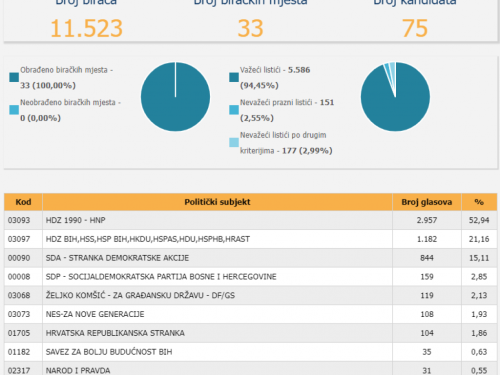Click the percent column header
500x375 pixels.
[479, 202]
